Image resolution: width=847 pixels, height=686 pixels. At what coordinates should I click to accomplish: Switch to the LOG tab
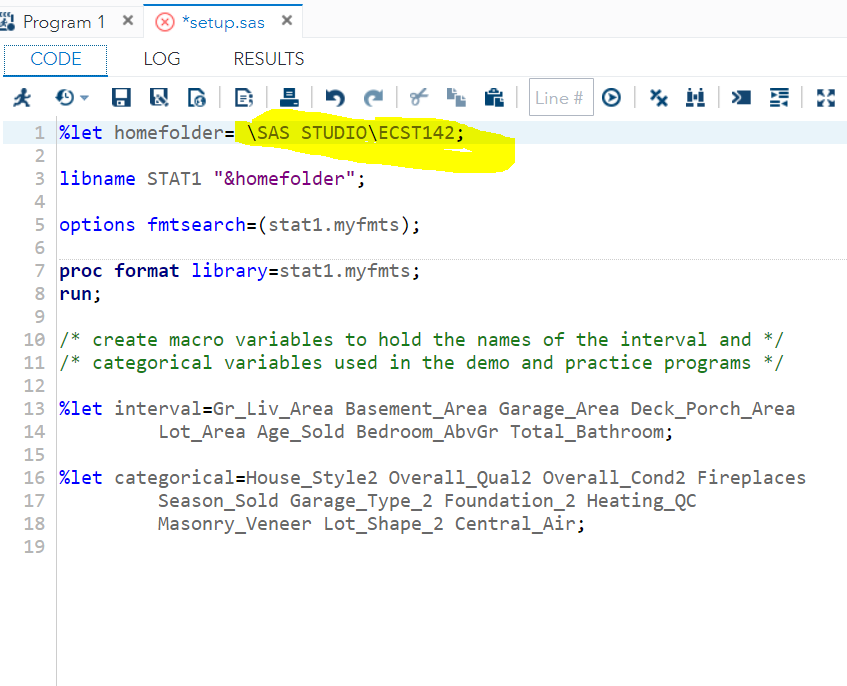click(162, 59)
